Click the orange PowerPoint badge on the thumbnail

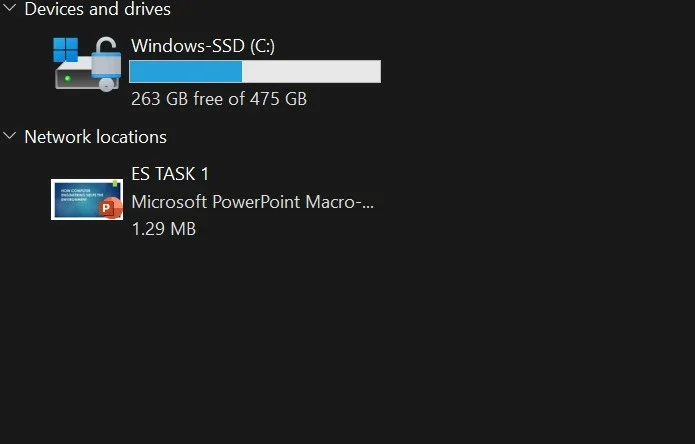point(110,208)
